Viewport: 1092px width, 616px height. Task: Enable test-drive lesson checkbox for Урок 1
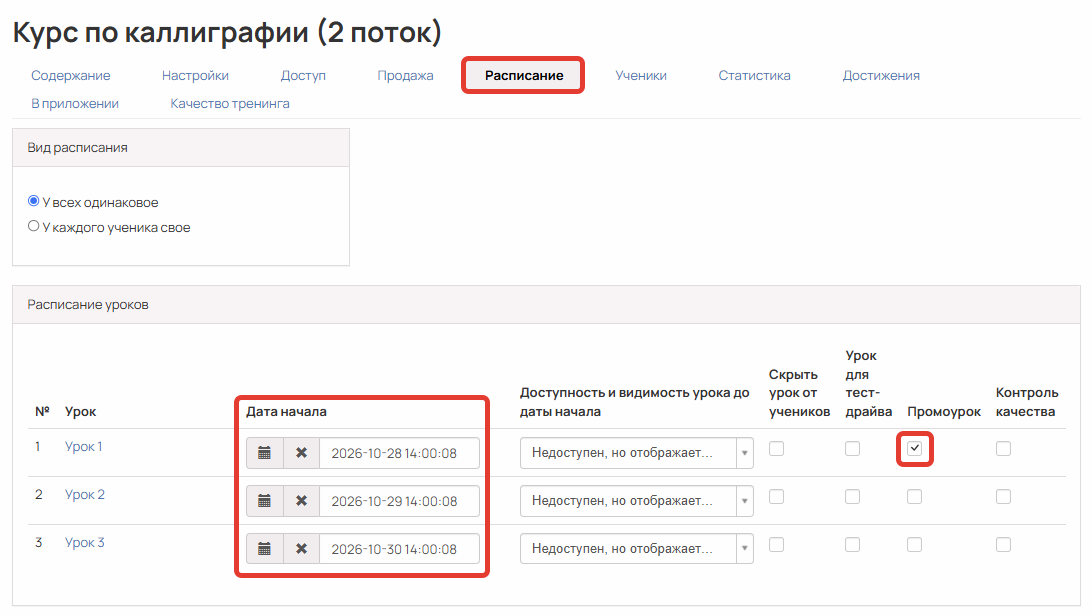(x=852, y=449)
